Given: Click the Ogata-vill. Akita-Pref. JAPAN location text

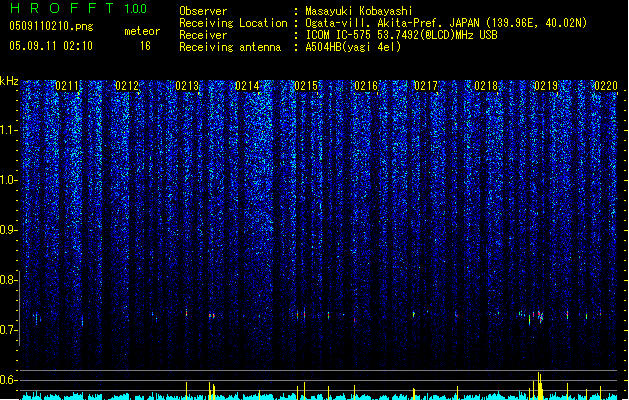Looking at the screenshot, I should (446, 23).
